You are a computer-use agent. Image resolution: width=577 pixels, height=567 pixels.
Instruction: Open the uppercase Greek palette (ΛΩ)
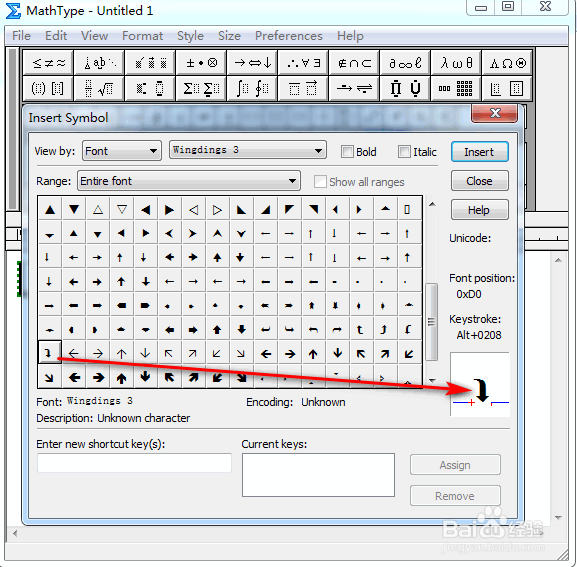click(507, 63)
